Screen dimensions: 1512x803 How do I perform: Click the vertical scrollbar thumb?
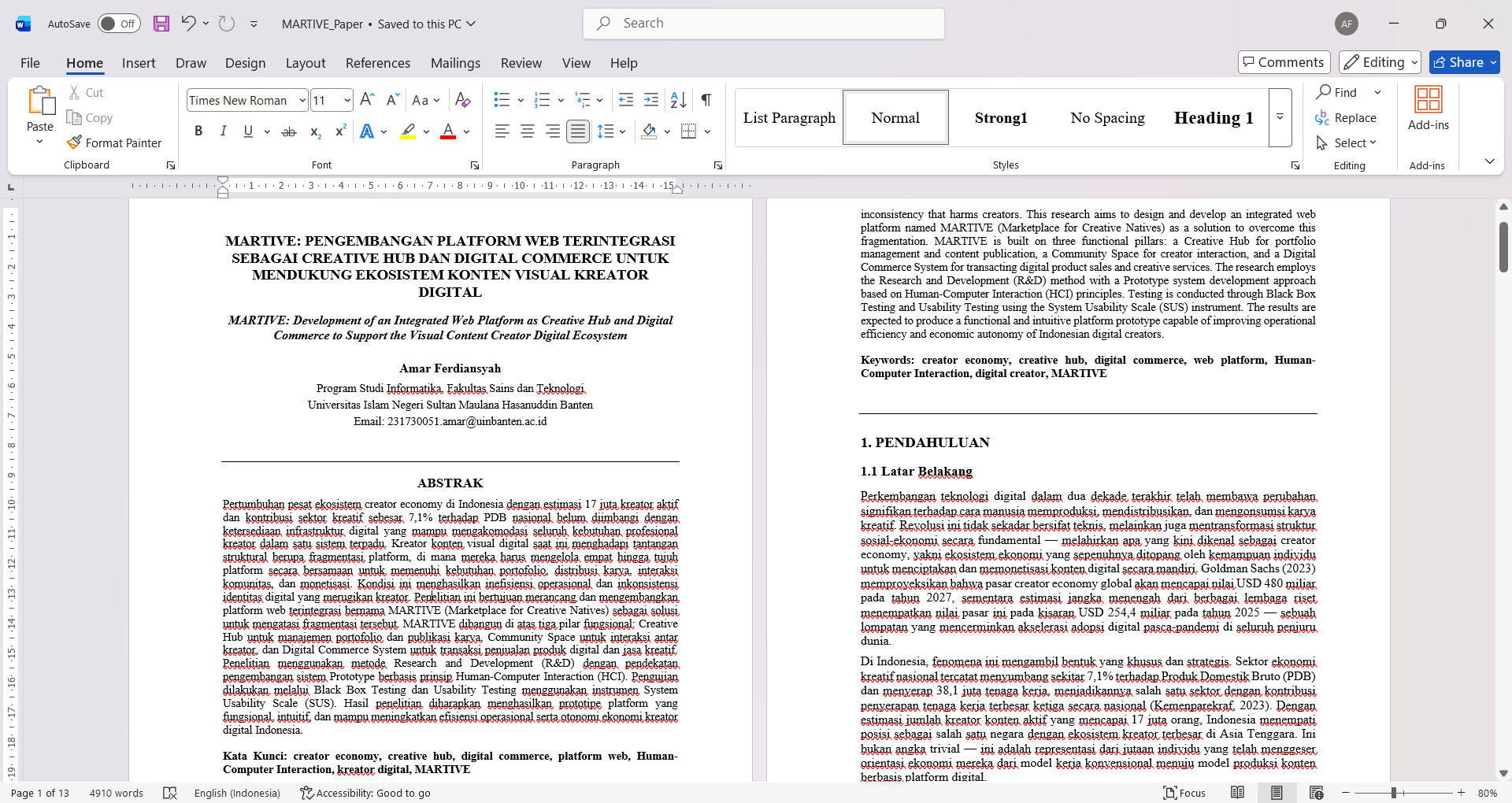coord(1503,246)
